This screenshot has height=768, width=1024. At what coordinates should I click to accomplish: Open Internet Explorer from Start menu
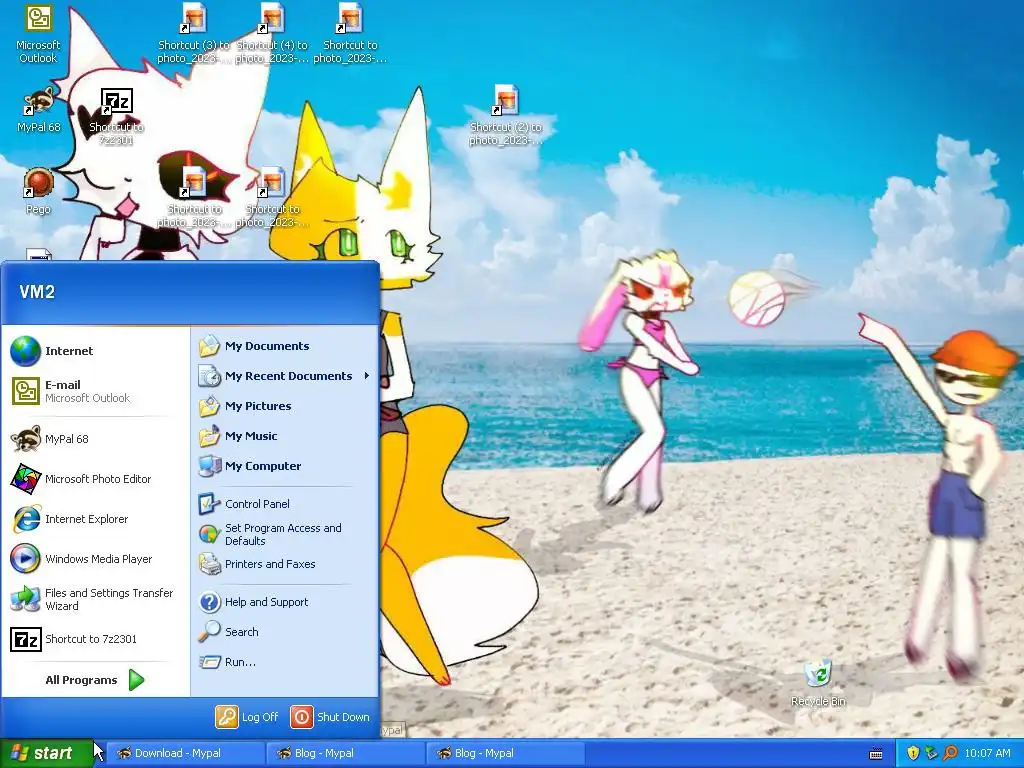[95, 519]
